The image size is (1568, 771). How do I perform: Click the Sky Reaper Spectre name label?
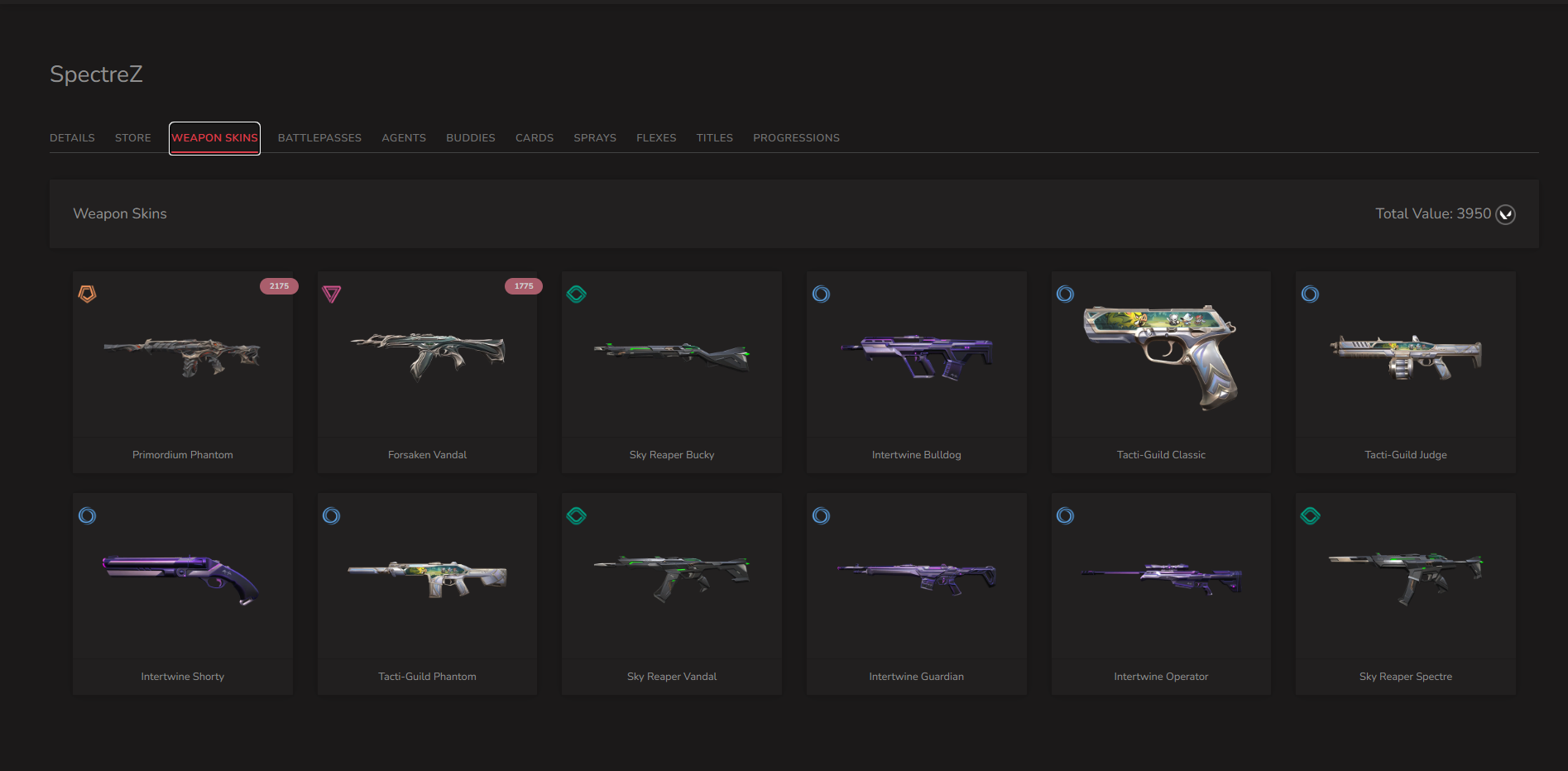(1406, 677)
